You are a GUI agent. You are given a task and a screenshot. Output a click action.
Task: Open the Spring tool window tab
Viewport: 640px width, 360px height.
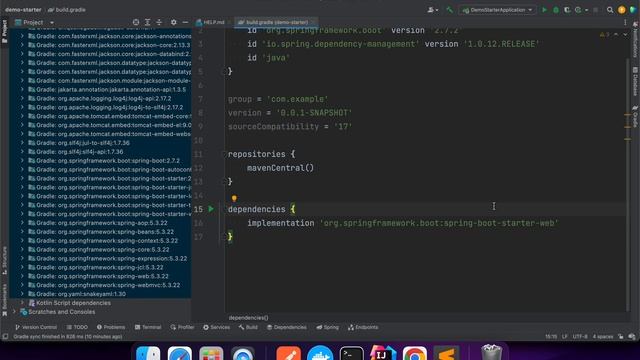coord(328,327)
